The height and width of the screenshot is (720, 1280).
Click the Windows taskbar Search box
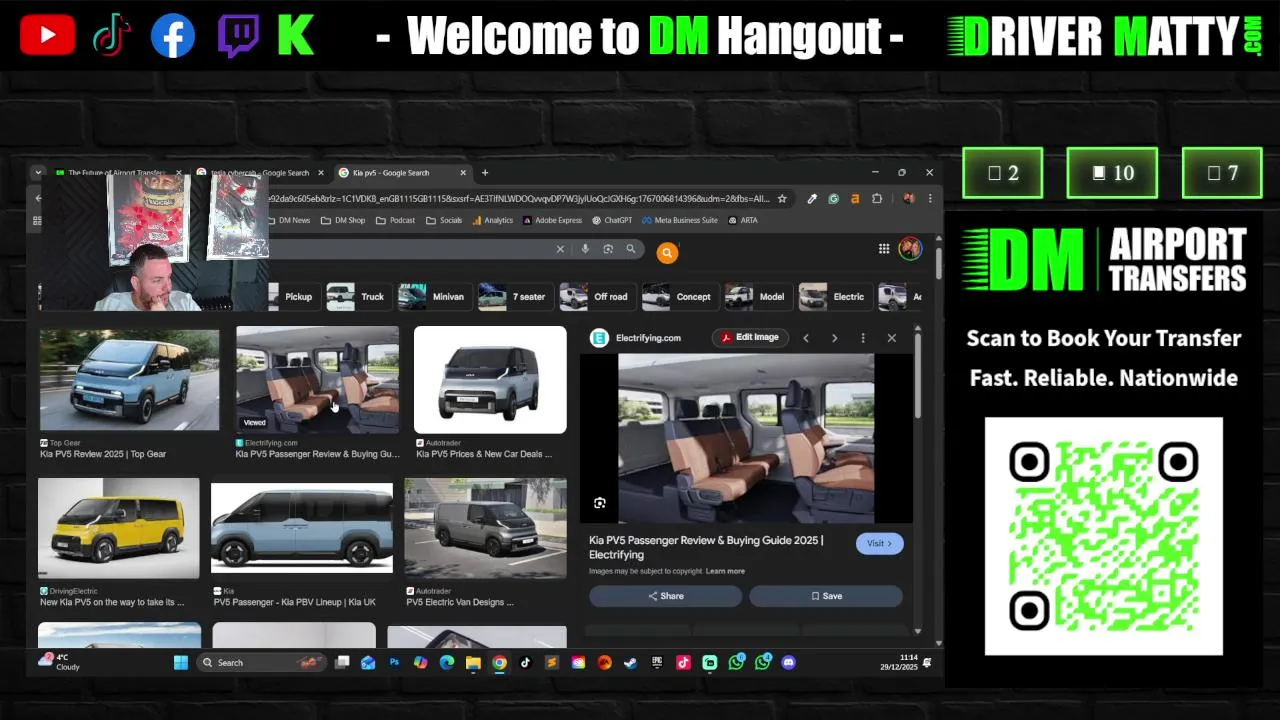point(262,662)
